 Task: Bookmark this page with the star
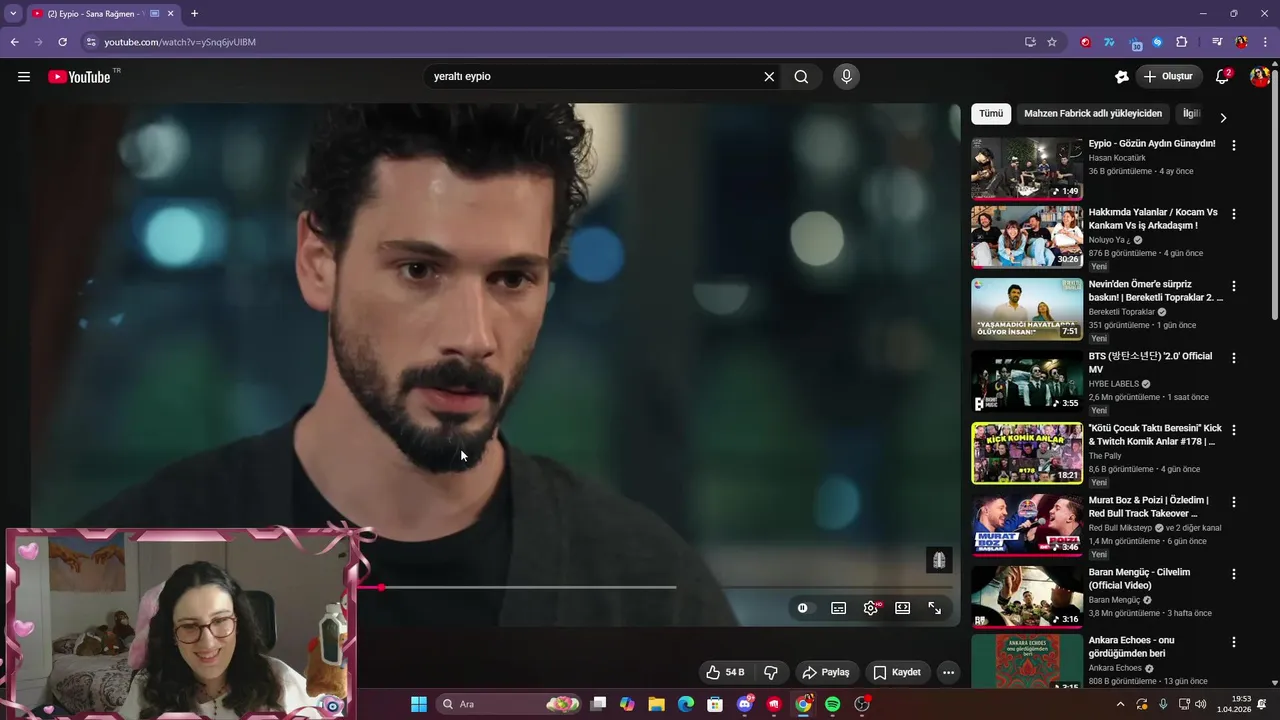pos(1052,42)
